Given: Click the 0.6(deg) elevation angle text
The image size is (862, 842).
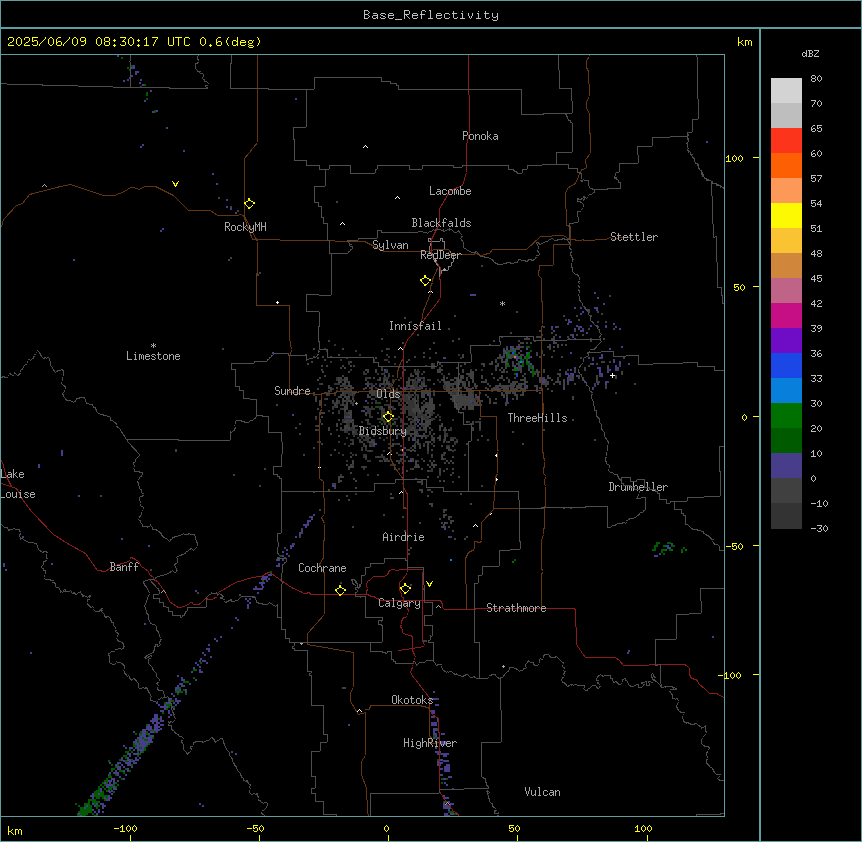Looking at the screenshot, I should coord(230,42).
